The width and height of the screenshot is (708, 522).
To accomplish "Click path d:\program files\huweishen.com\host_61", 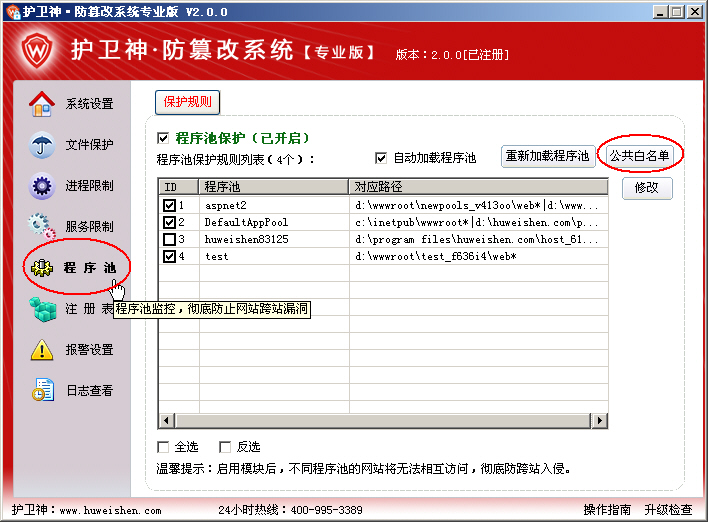I will click(x=476, y=239).
